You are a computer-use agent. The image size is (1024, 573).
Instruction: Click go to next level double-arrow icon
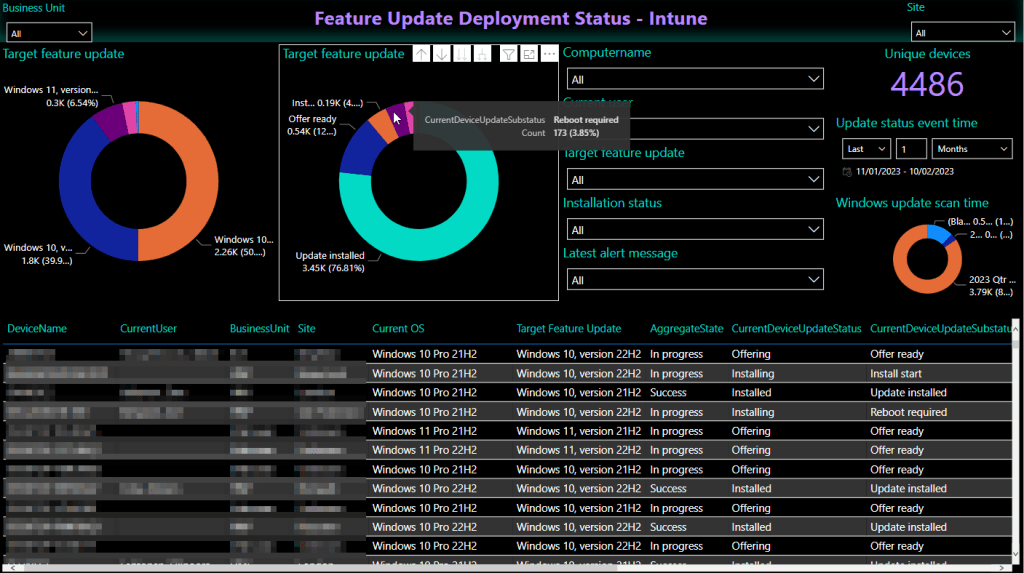(x=462, y=54)
